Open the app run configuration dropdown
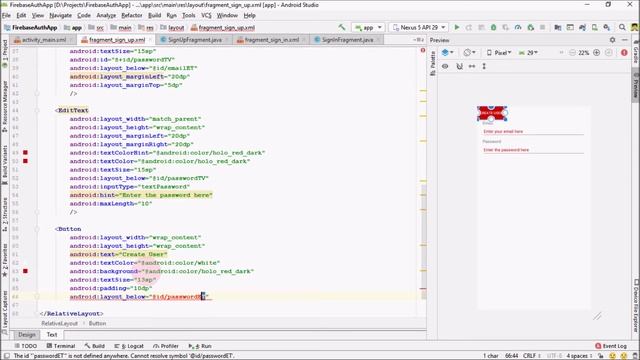Viewport: 640px width, 360px height. pyautogui.click(x=368, y=27)
